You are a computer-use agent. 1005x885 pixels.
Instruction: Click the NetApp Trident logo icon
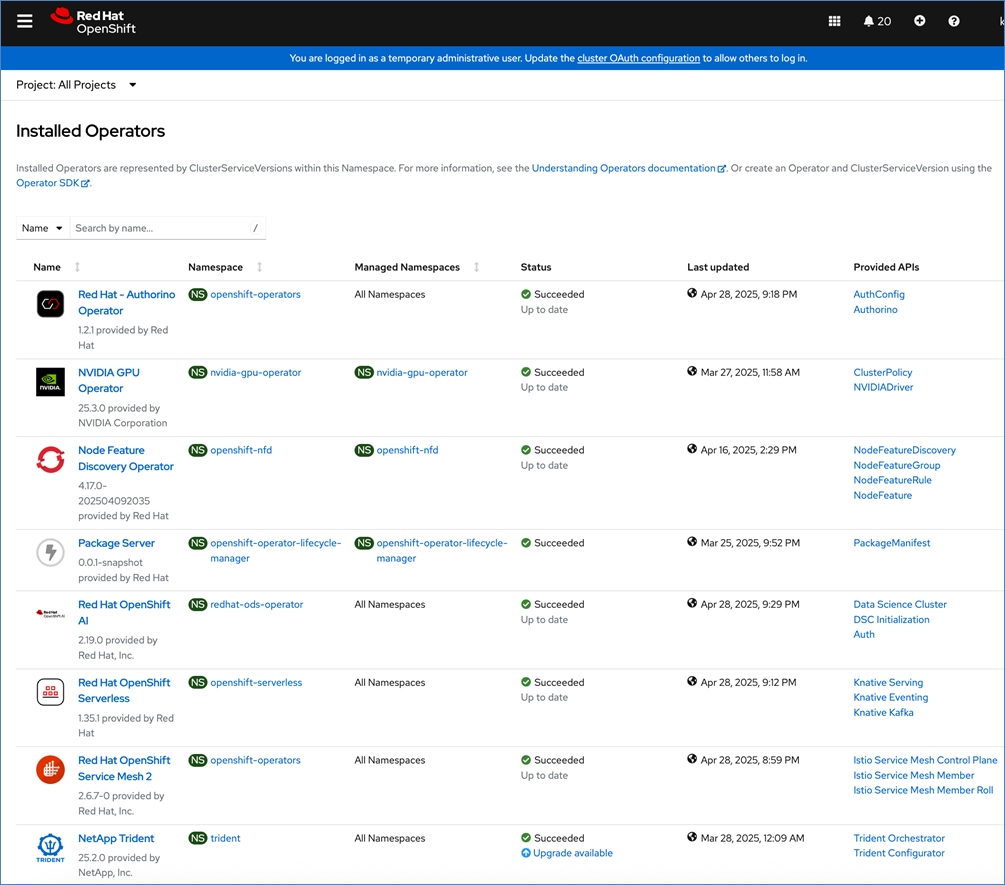50,848
